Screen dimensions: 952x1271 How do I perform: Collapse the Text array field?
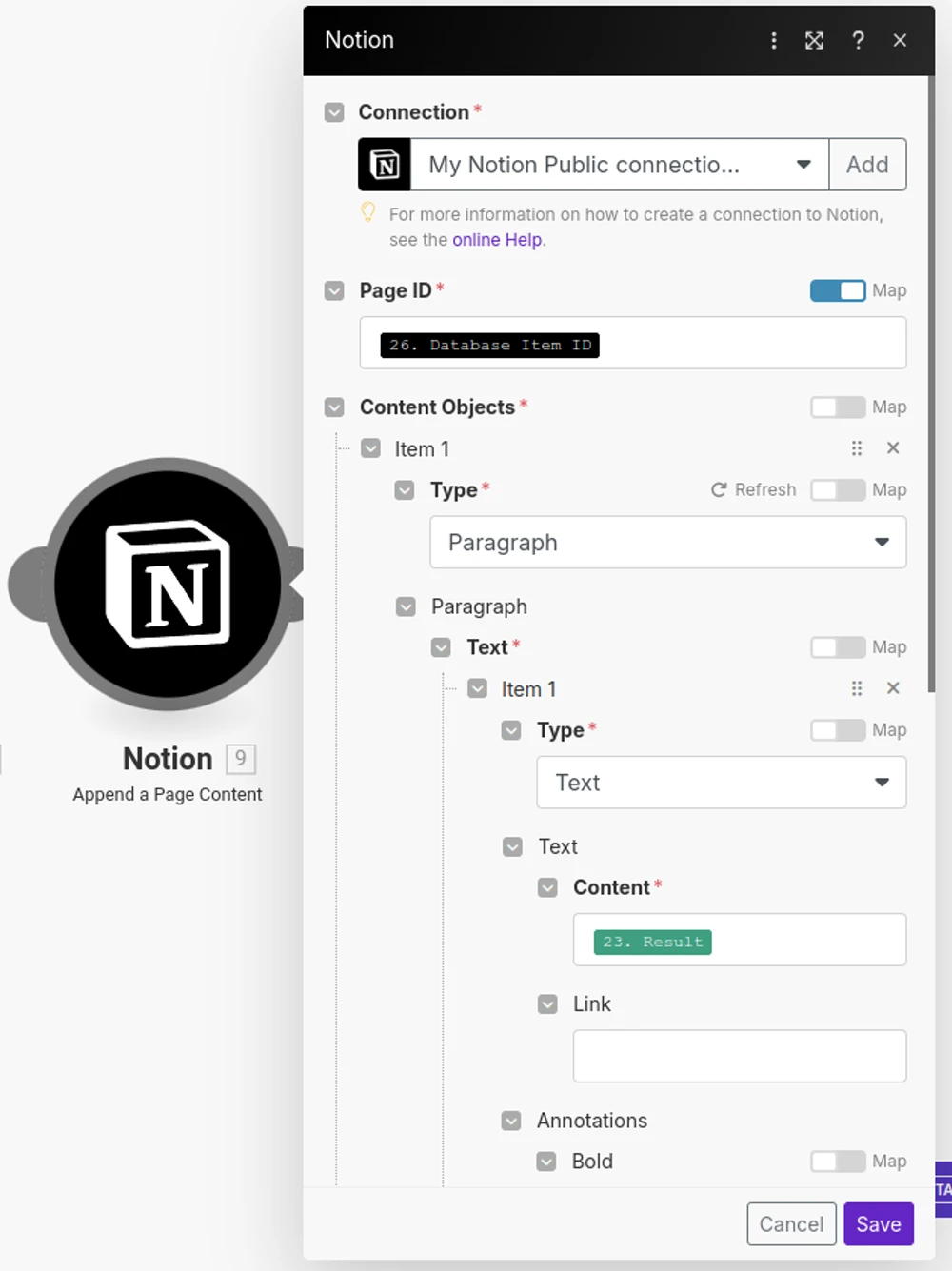tap(441, 647)
